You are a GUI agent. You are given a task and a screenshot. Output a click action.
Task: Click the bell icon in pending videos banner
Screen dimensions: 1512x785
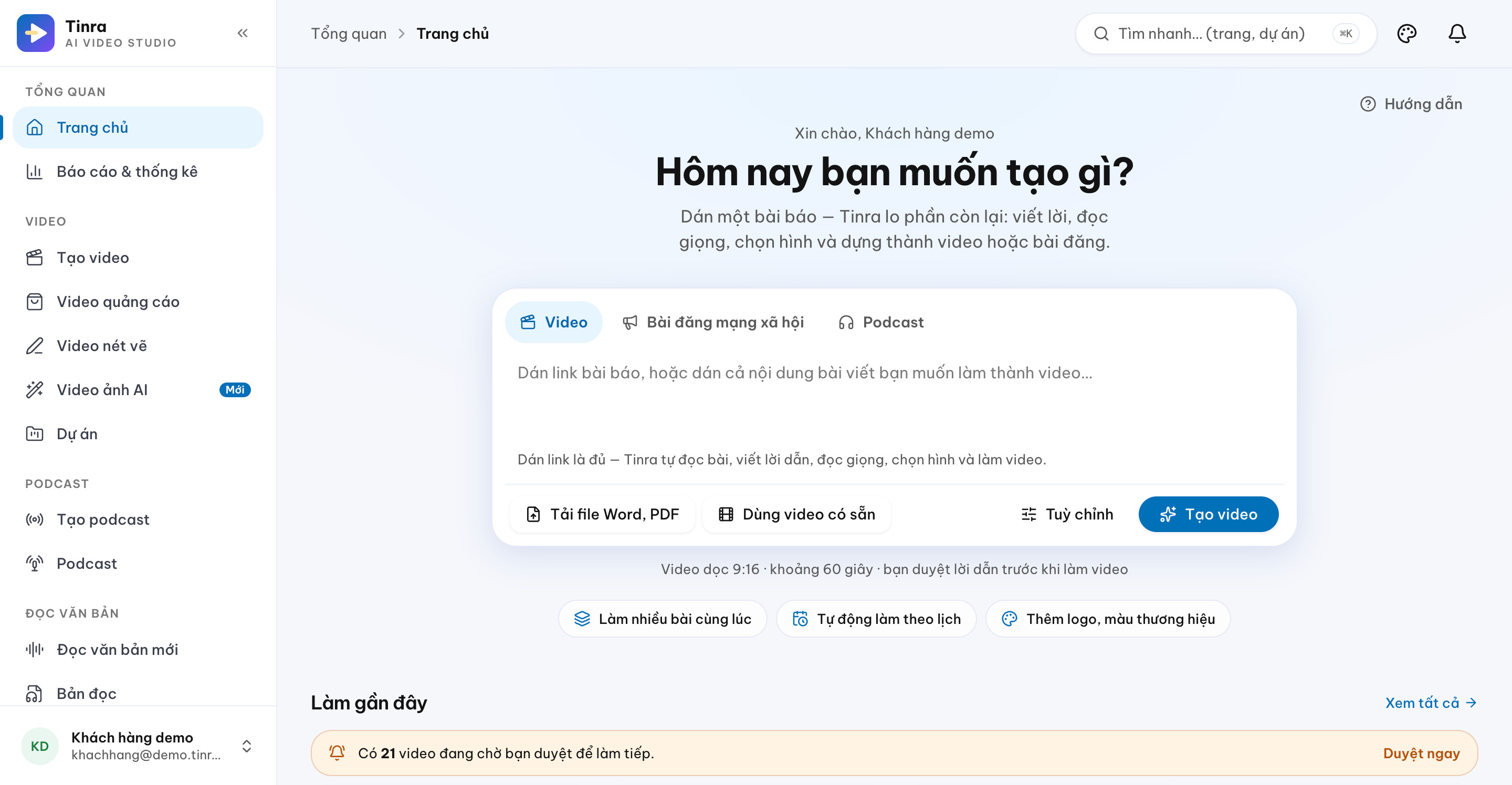pos(337,753)
